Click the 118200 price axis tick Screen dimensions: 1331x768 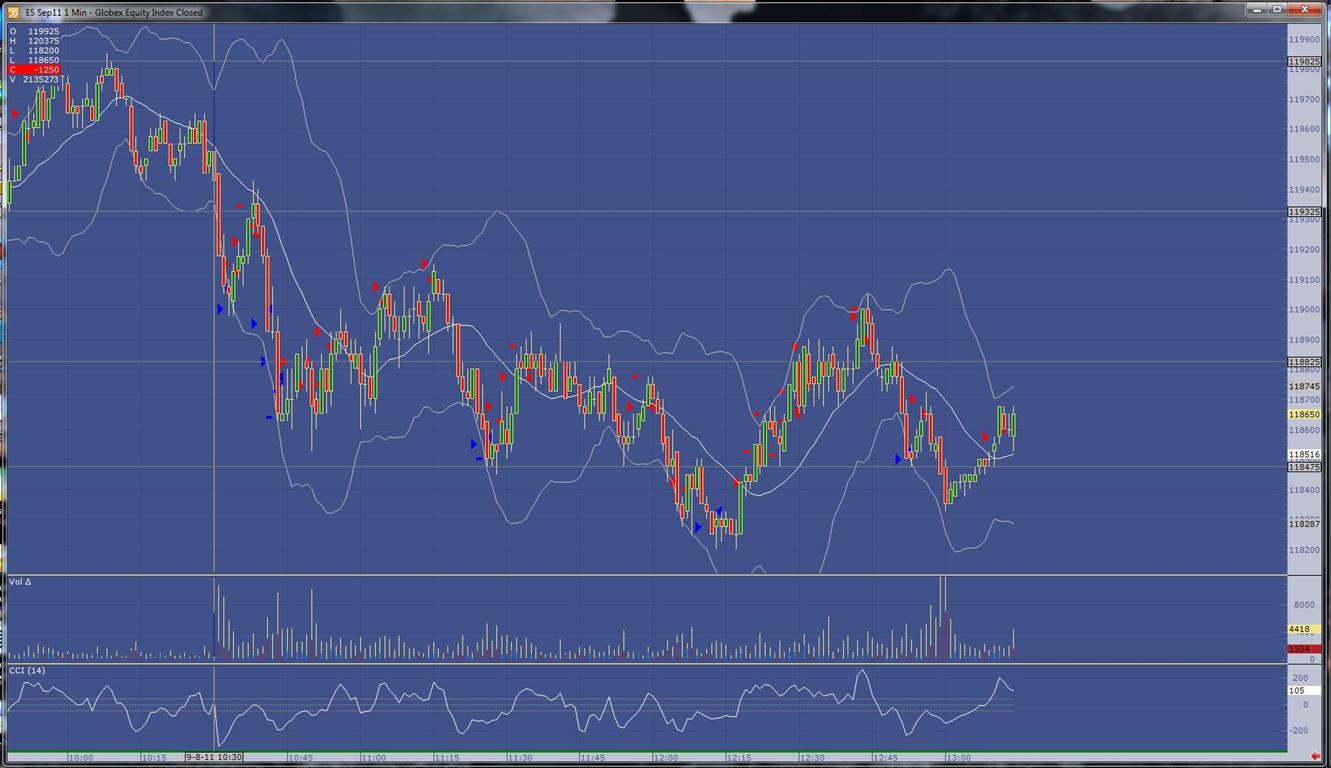(1304, 550)
